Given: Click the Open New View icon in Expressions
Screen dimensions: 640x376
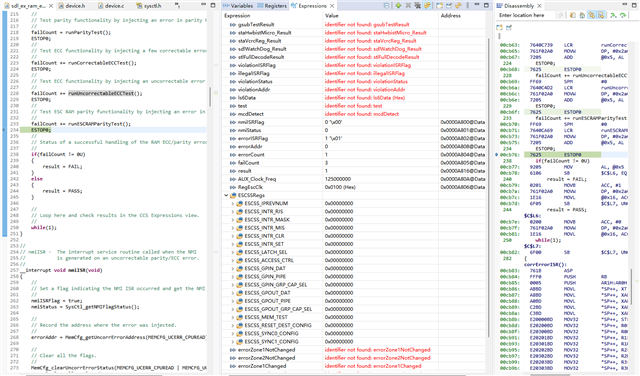Looking at the screenshot, I should pyautogui.click(x=439, y=6).
